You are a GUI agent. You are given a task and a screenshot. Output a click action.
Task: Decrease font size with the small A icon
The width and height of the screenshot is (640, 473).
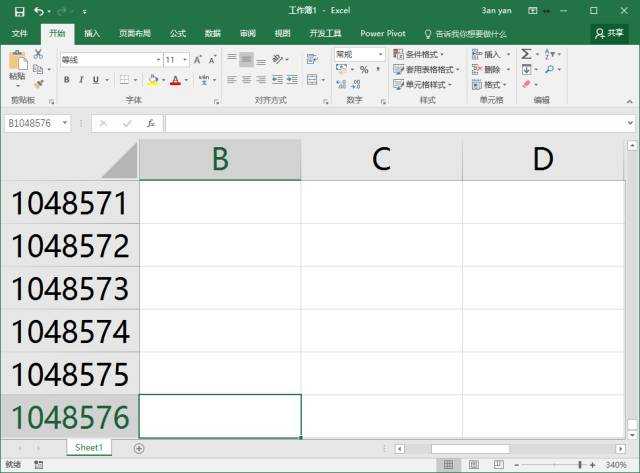(212, 60)
